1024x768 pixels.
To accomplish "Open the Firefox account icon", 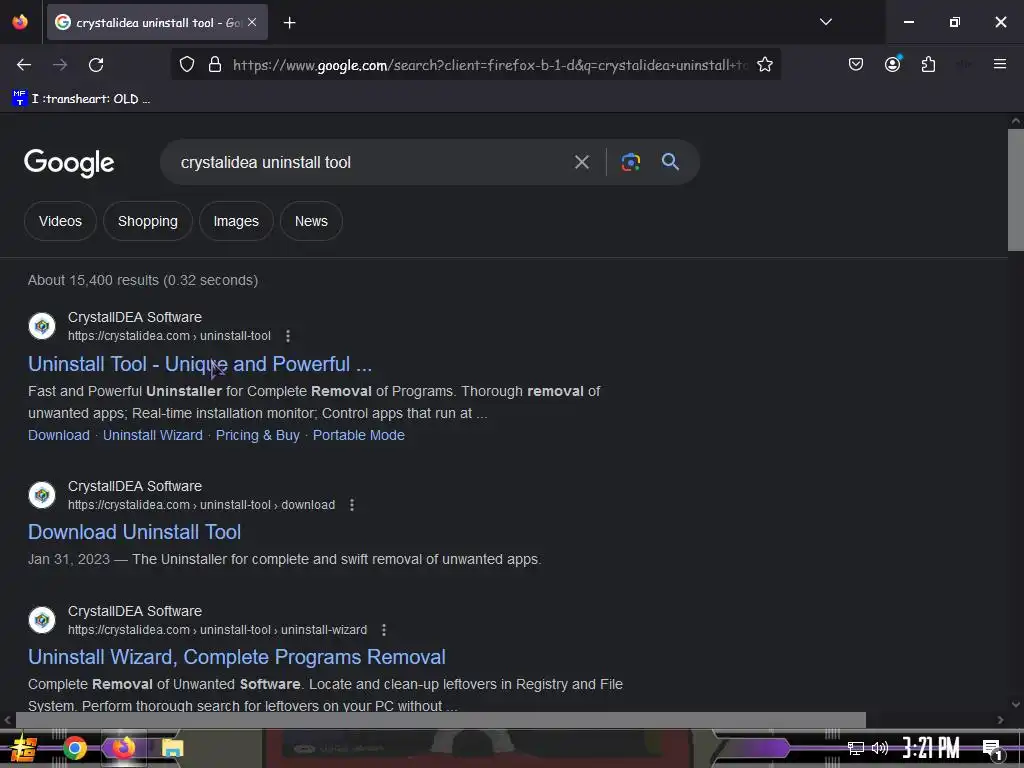I will [892, 65].
